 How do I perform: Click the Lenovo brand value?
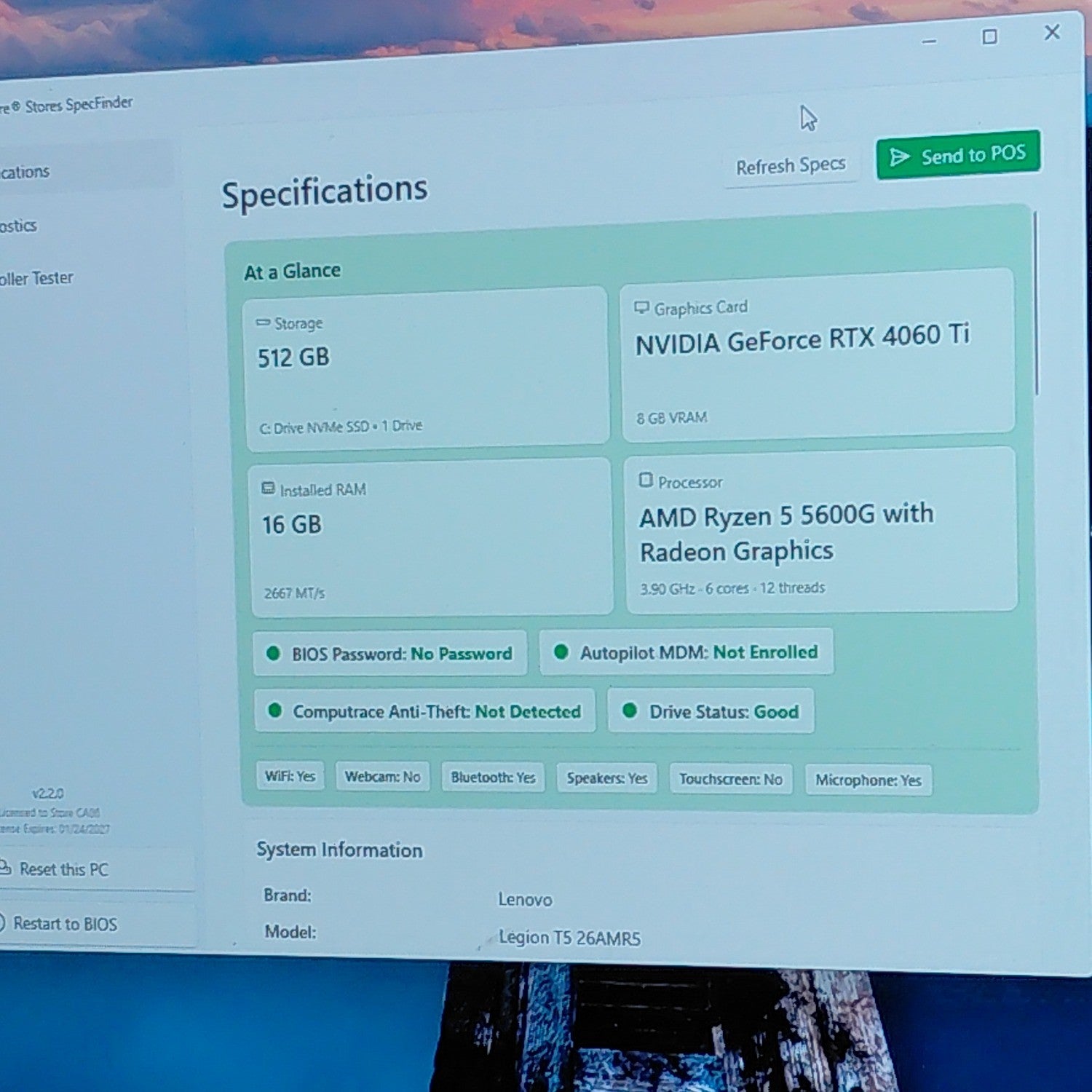(525, 900)
